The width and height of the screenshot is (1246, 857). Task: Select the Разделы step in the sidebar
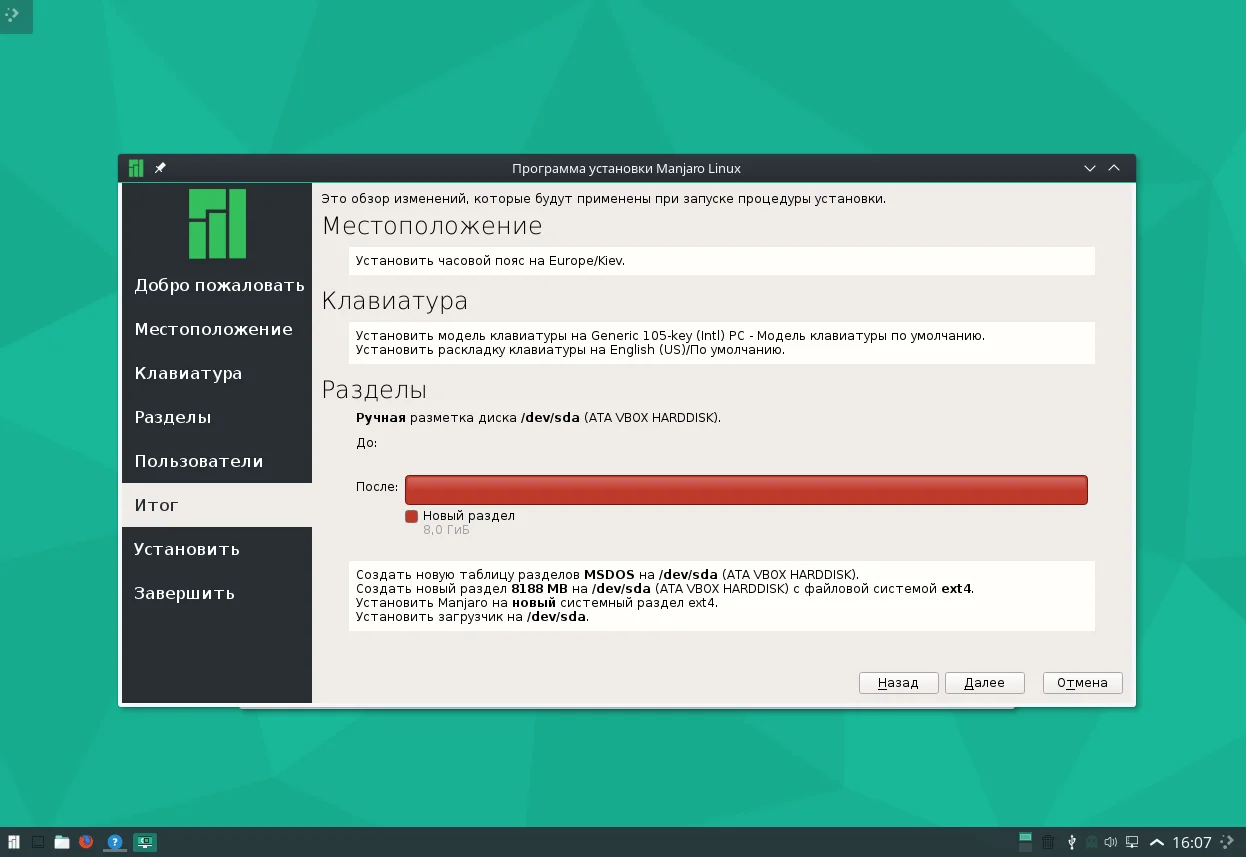point(217,417)
